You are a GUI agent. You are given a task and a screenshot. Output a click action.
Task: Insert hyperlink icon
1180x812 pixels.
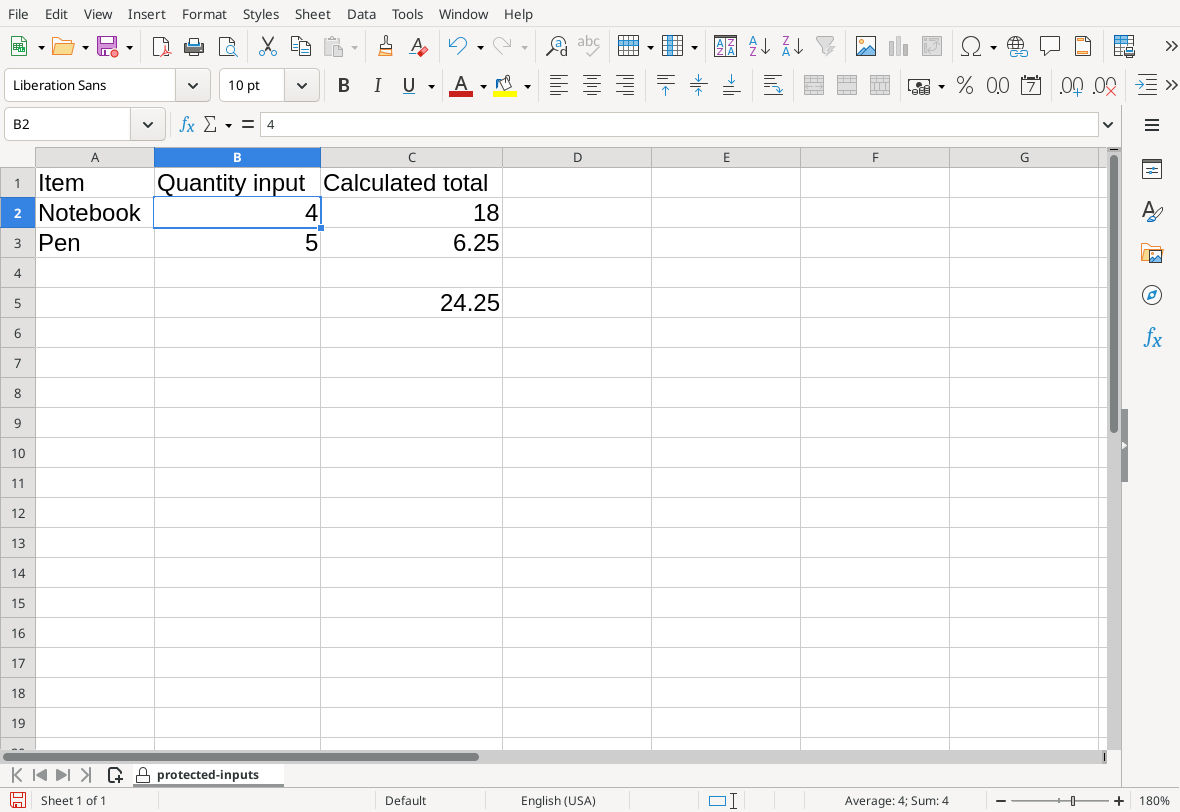pyautogui.click(x=1017, y=47)
